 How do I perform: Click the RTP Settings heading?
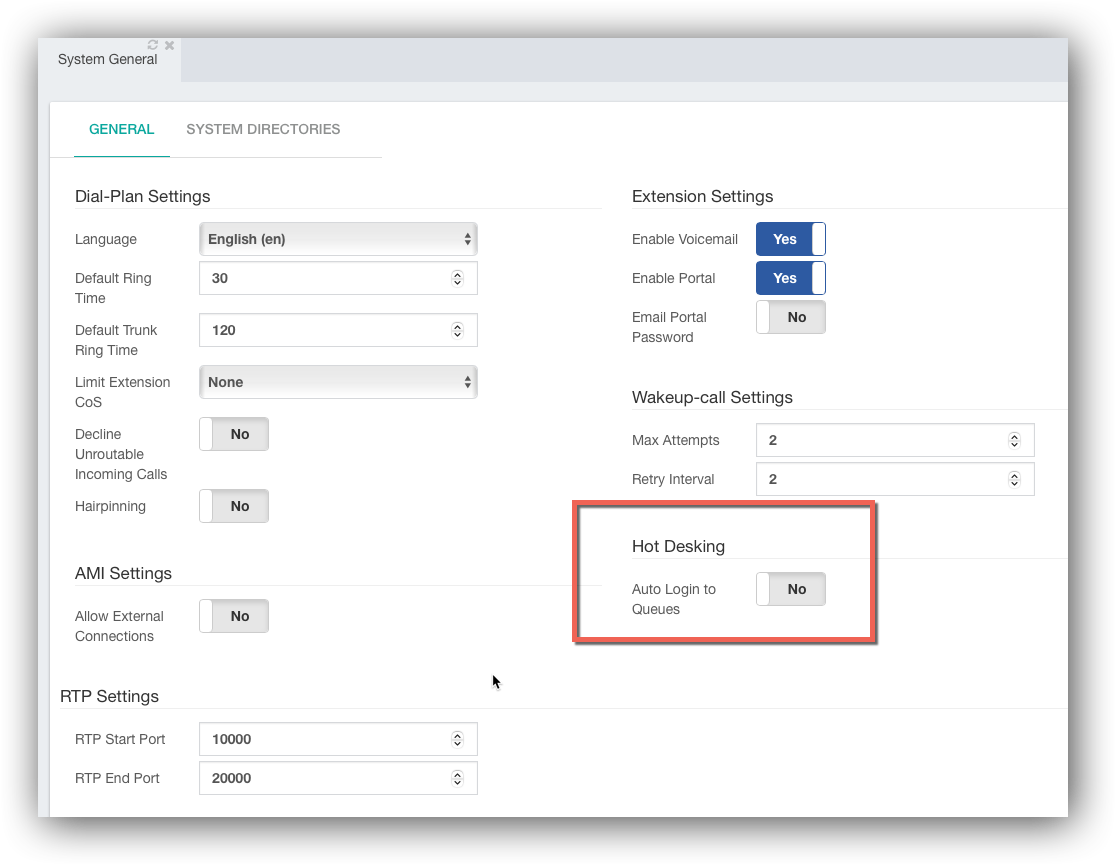pos(110,696)
